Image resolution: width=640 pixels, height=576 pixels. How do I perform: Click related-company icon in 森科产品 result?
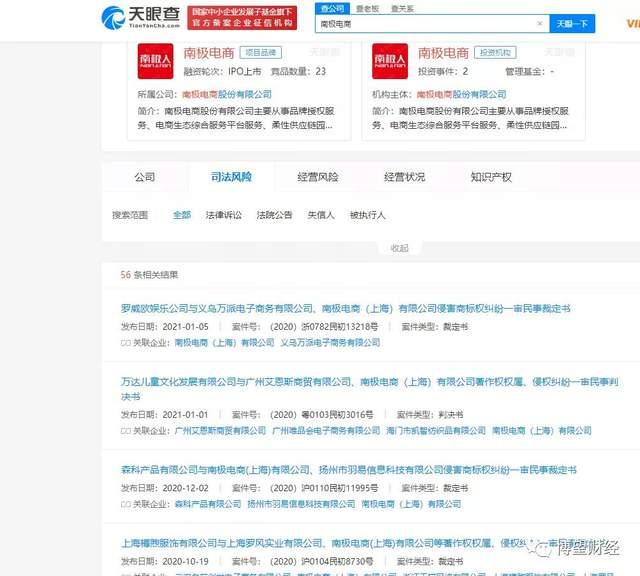pyautogui.click(x=125, y=504)
